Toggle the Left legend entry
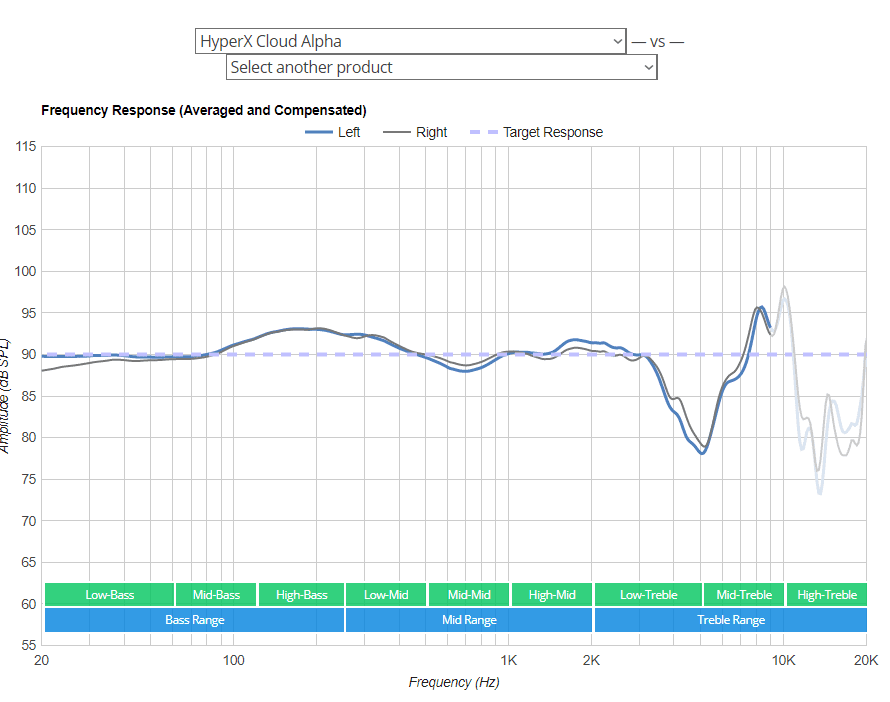Viewport: 890px width, 702px height. [333, 132]
